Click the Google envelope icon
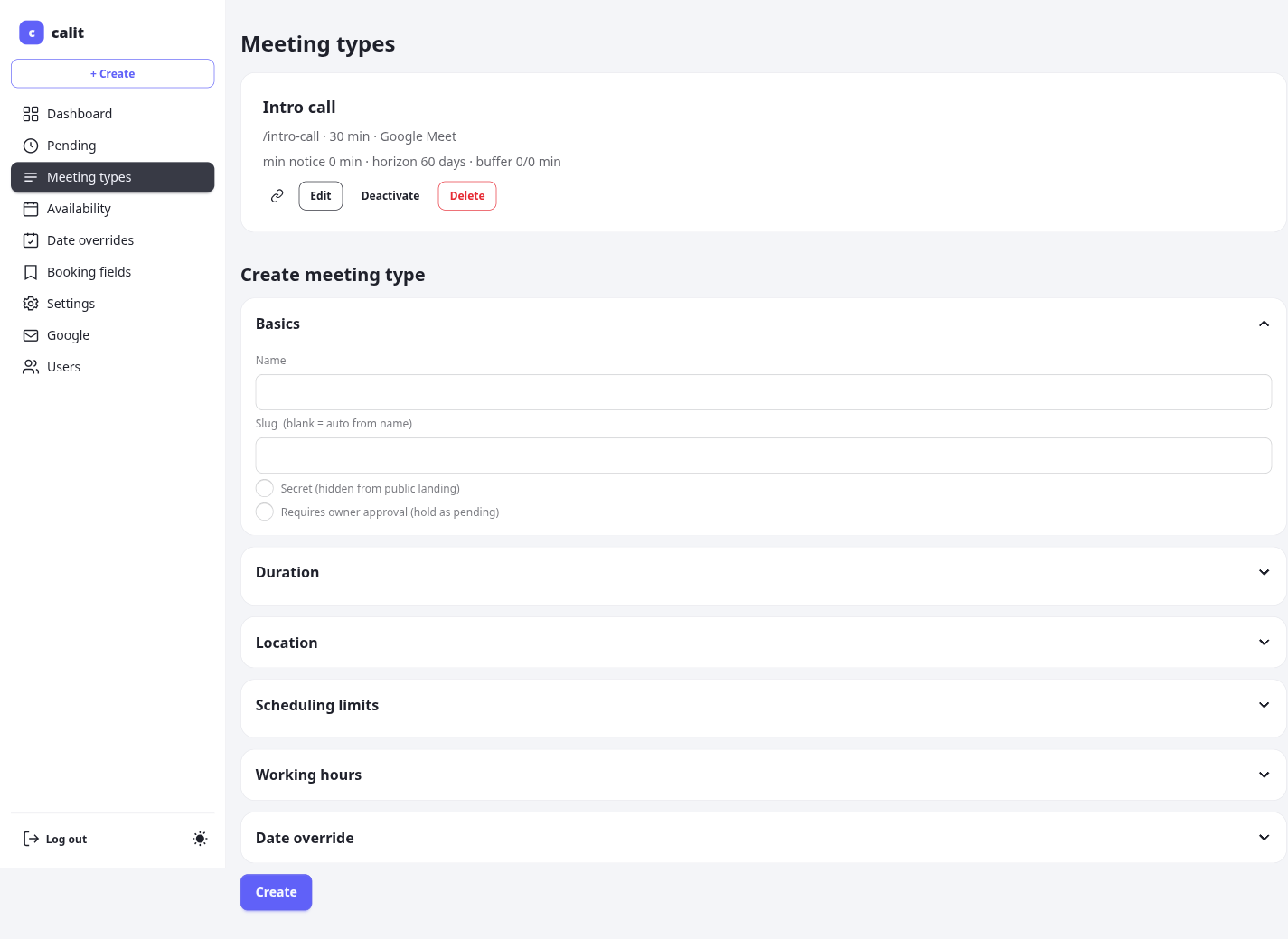 pos(31,335)
